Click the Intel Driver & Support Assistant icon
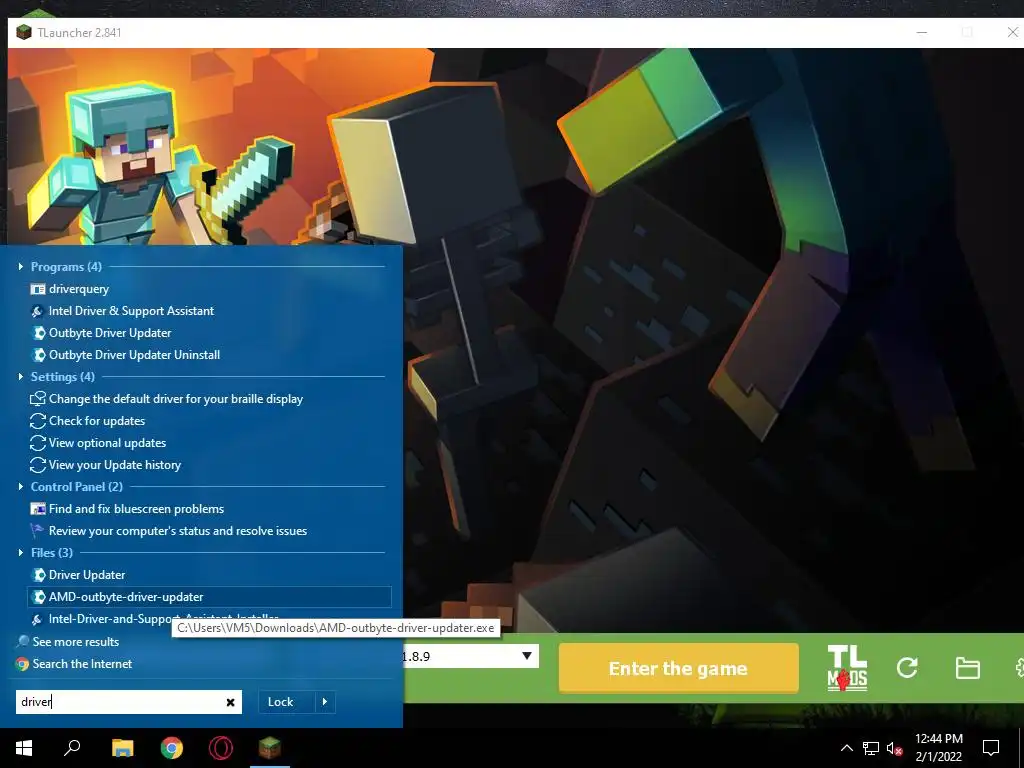The height and width of the screenshot is (768, 1024). coord(38,311)
